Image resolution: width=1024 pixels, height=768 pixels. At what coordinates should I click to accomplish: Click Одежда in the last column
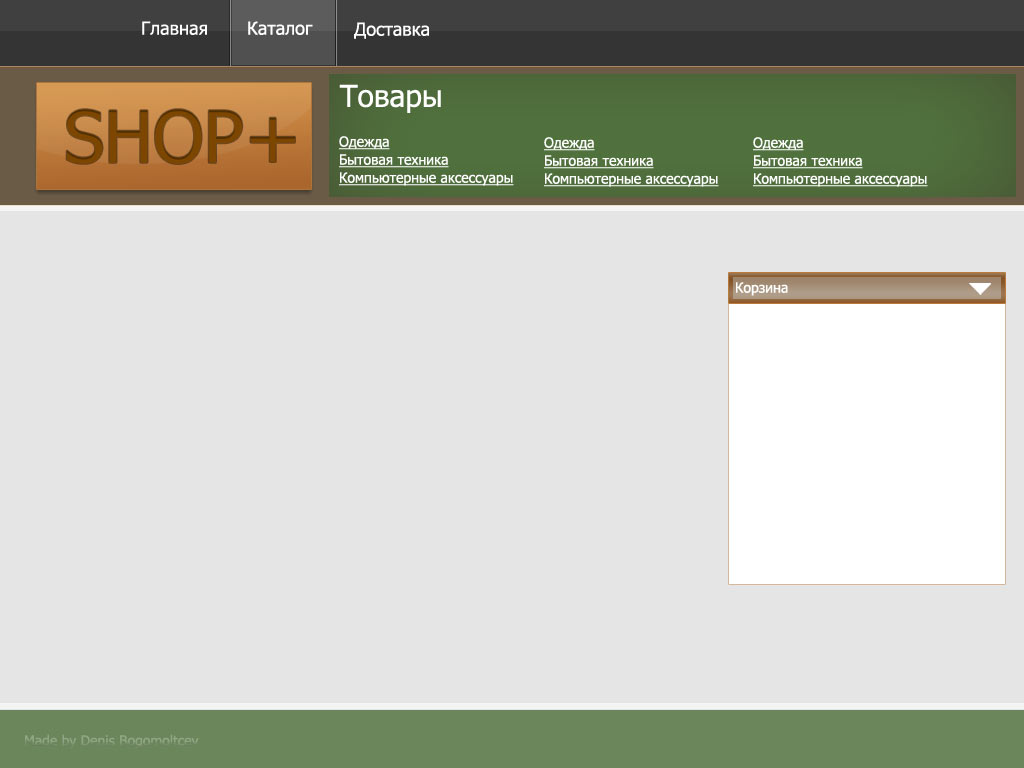click(x=778, y=143)
